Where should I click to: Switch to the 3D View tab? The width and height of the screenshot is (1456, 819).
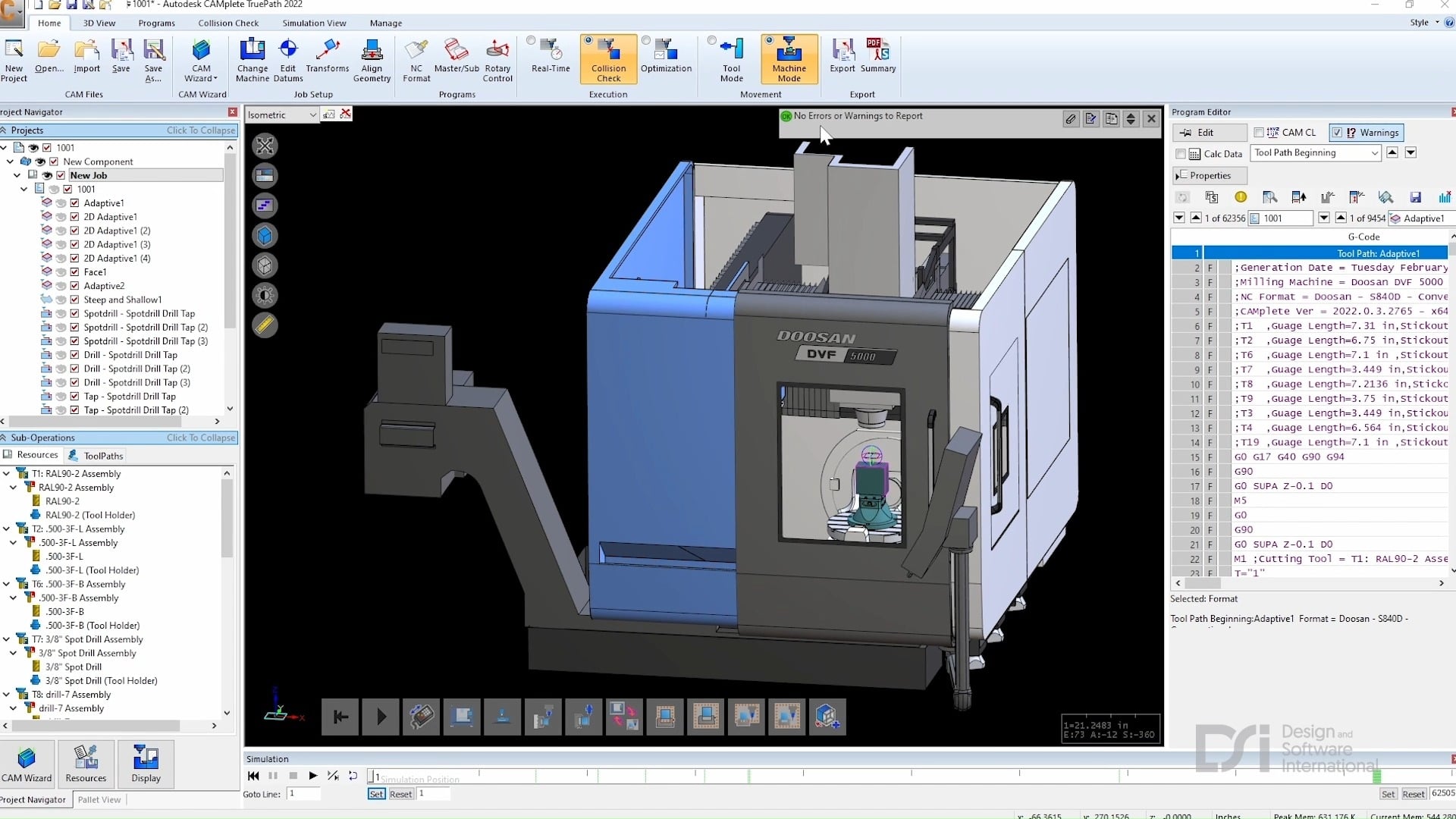click(99, 23)
